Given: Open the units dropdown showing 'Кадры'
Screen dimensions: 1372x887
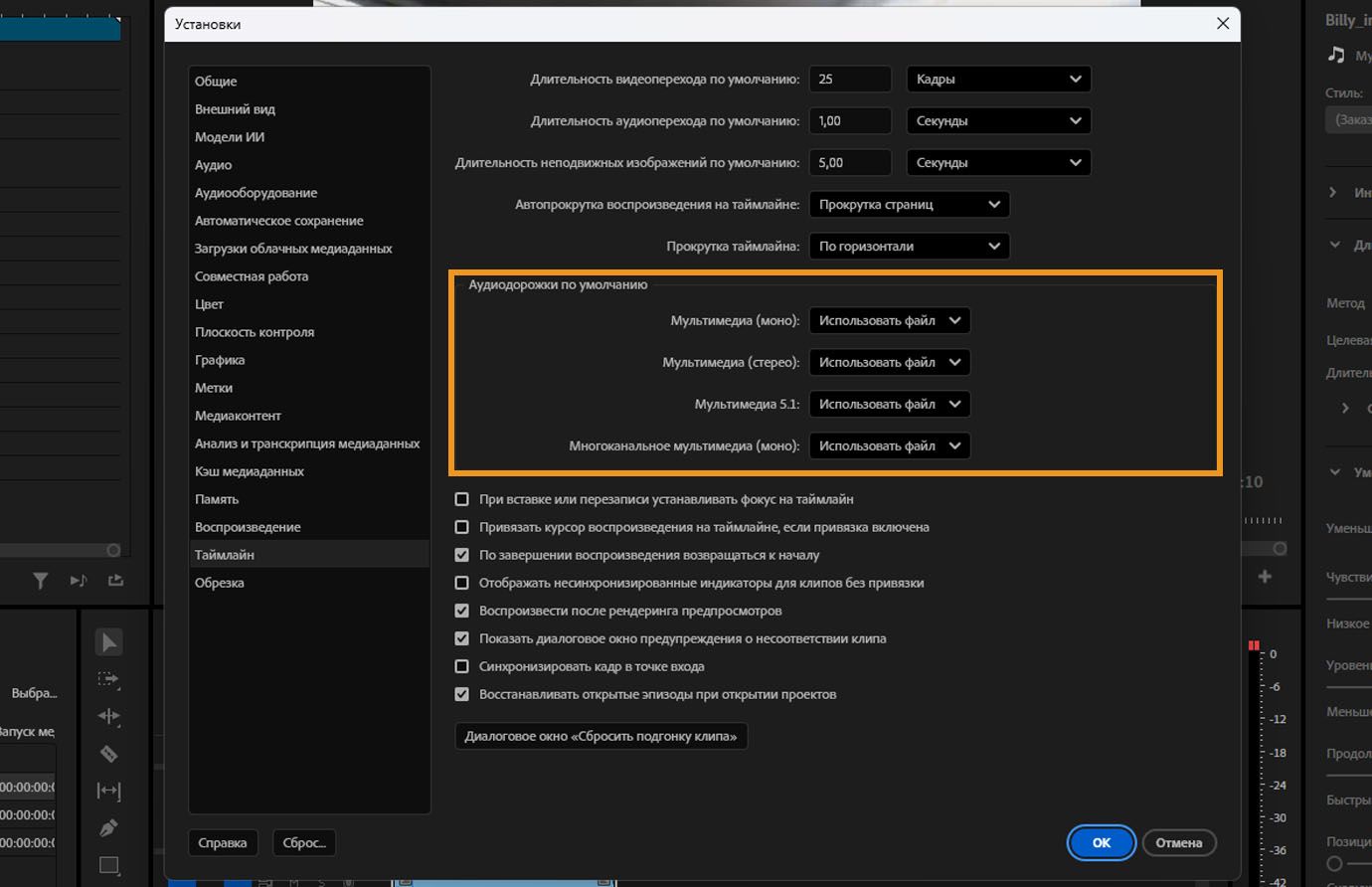Looking at the screenshot, I should [x=997, y=79].
